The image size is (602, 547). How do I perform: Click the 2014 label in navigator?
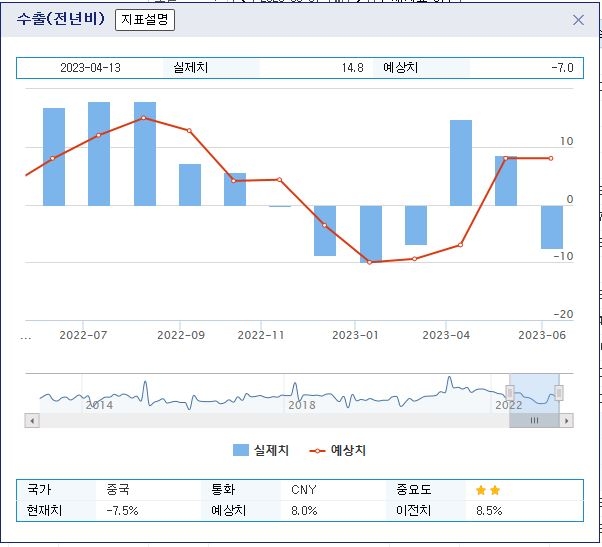pyautogui.click(x=99, y=405)
